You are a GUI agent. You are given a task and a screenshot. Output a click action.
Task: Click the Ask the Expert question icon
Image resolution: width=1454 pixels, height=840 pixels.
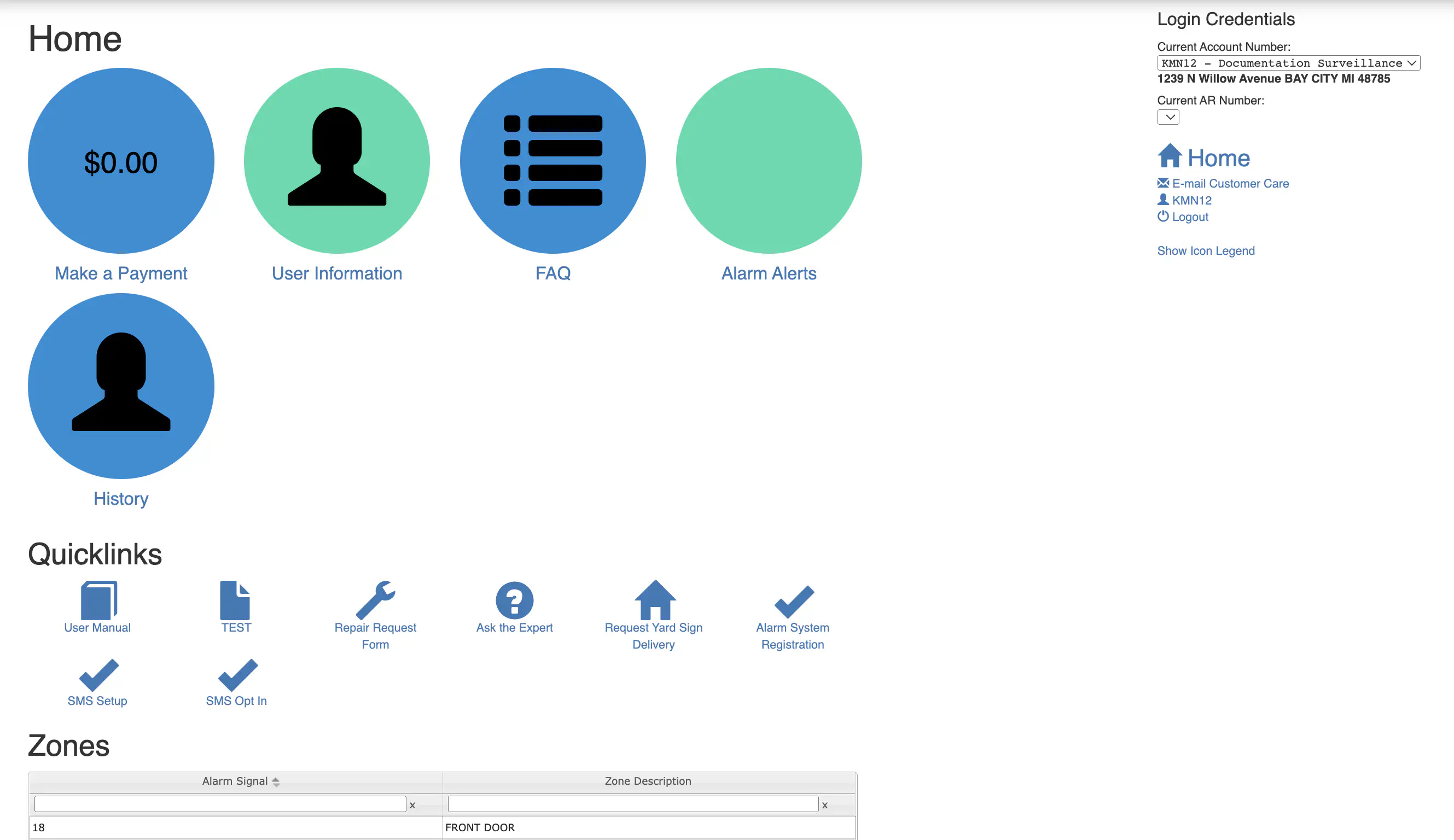click(514, 600)
